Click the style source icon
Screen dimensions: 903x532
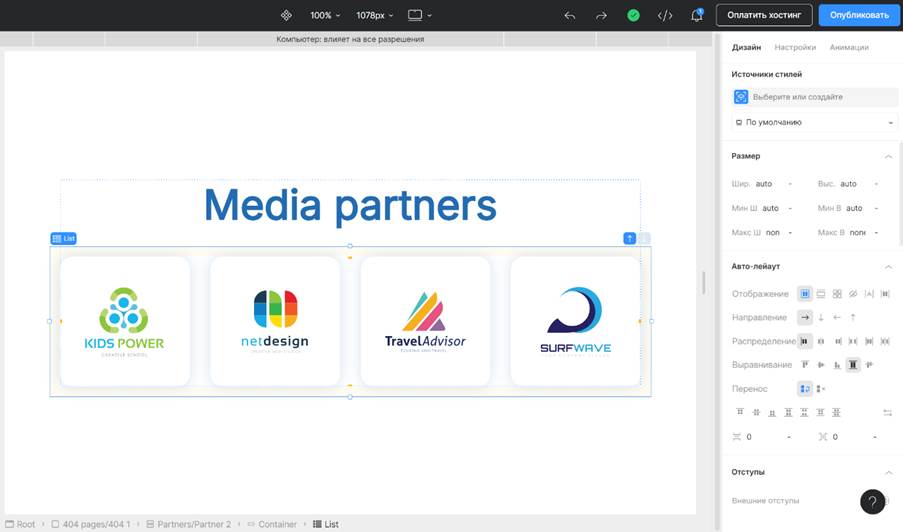[741, 97]
